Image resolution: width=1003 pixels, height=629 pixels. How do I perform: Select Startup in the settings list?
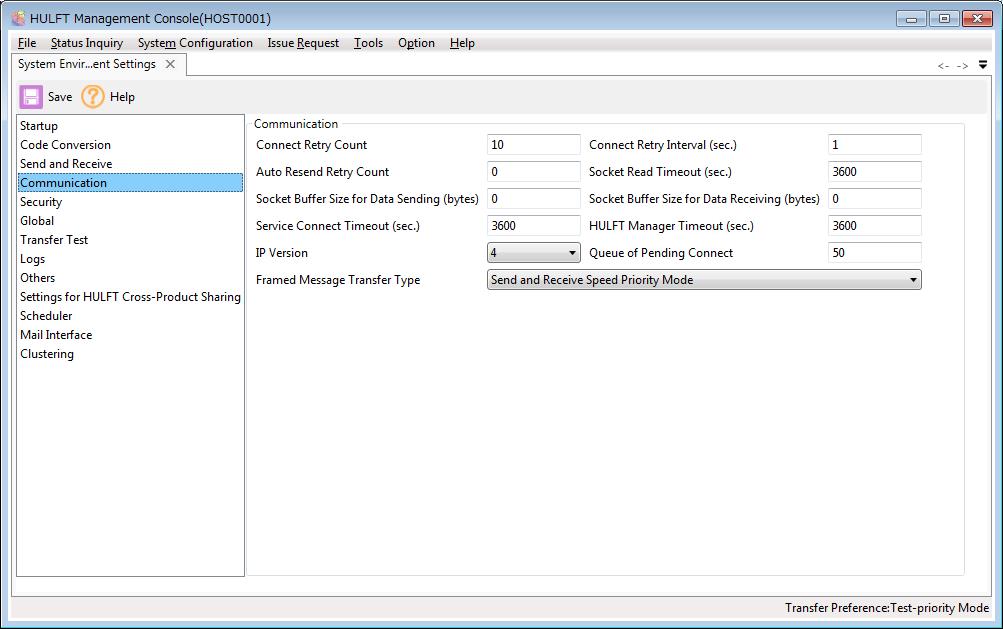(x=130, y=126)
